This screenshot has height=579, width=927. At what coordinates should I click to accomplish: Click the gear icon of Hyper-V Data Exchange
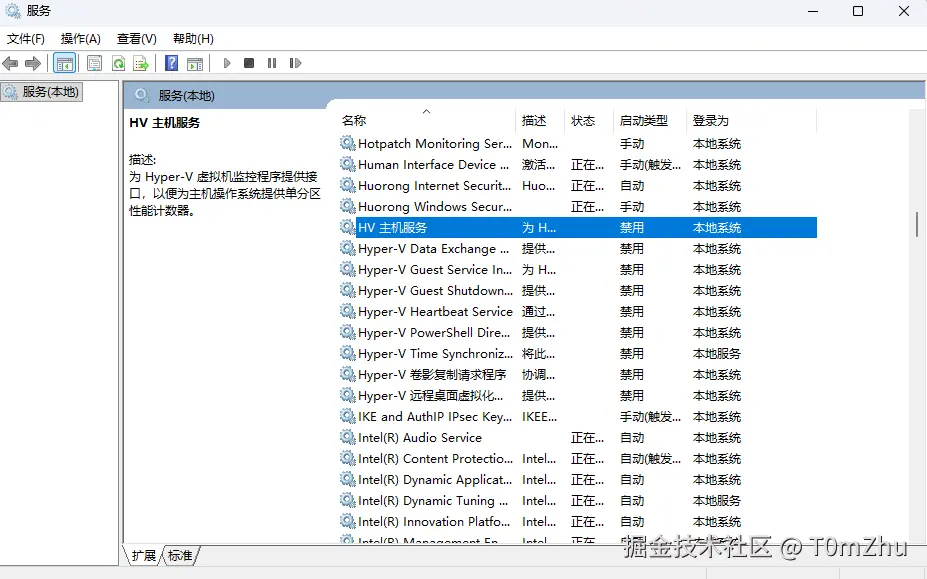point(348,248)
